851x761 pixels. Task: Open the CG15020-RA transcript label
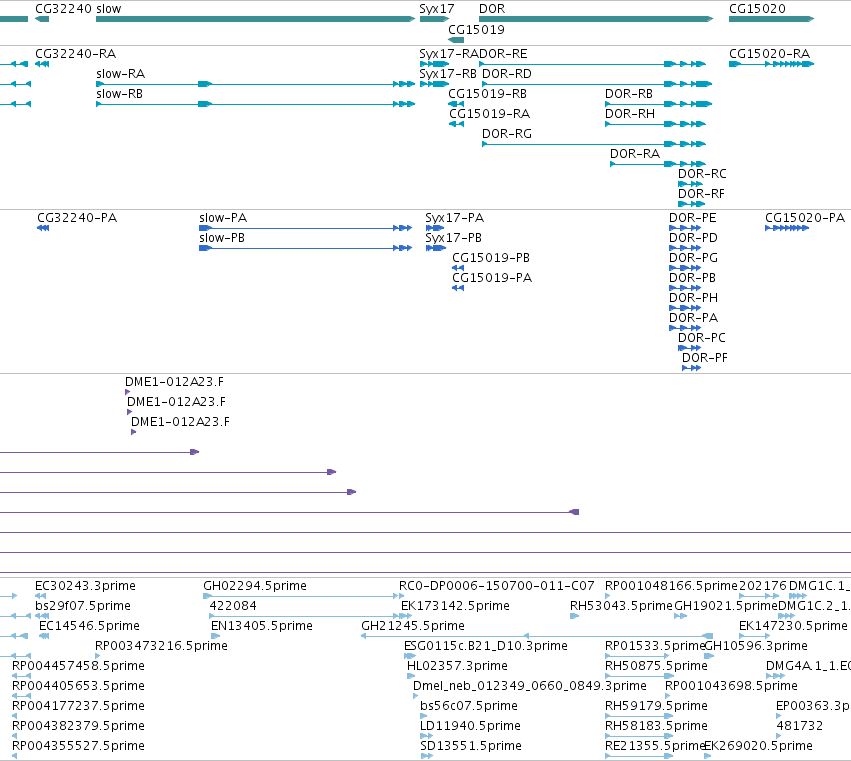(x=770, y=54)
